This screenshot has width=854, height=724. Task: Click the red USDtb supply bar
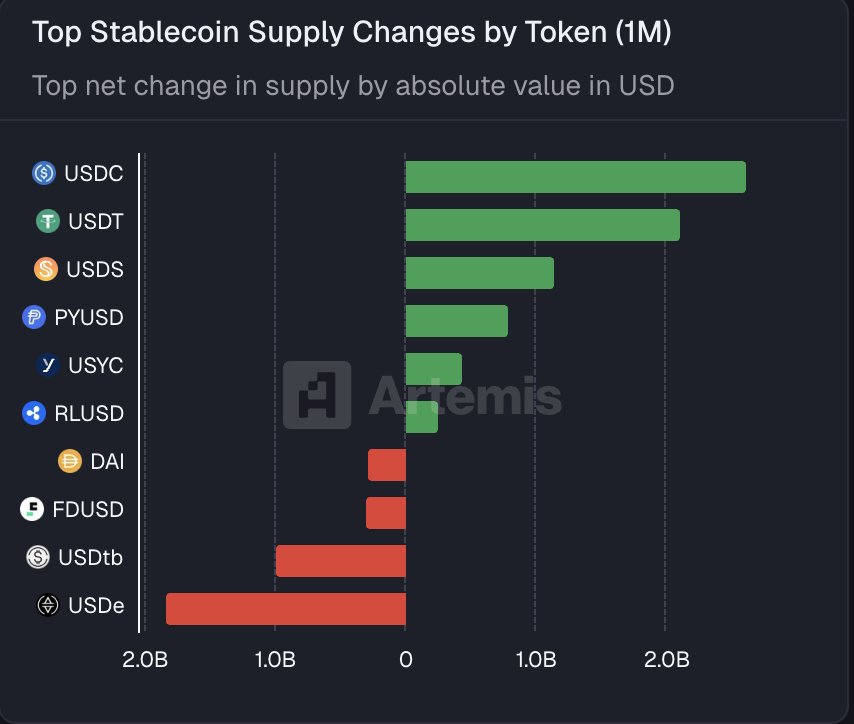tap(340, 561)
